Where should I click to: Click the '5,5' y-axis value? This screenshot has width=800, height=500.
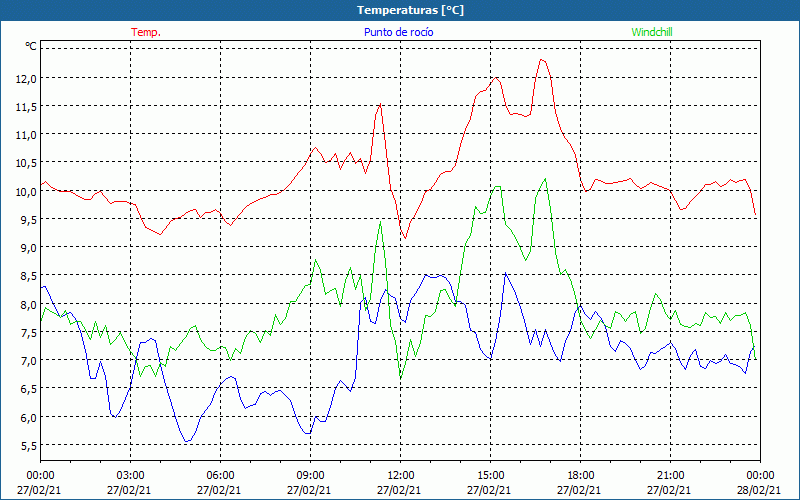28,446
